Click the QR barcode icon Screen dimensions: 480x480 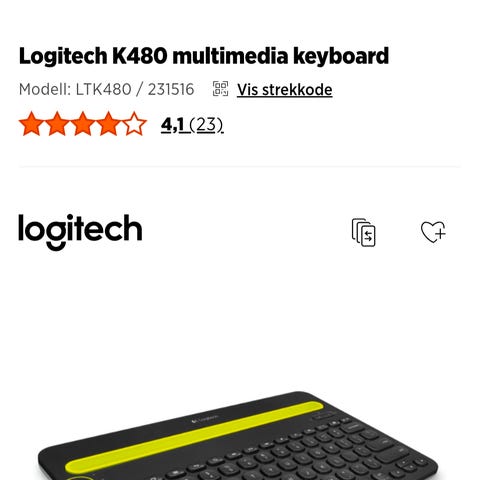point(220,89)
